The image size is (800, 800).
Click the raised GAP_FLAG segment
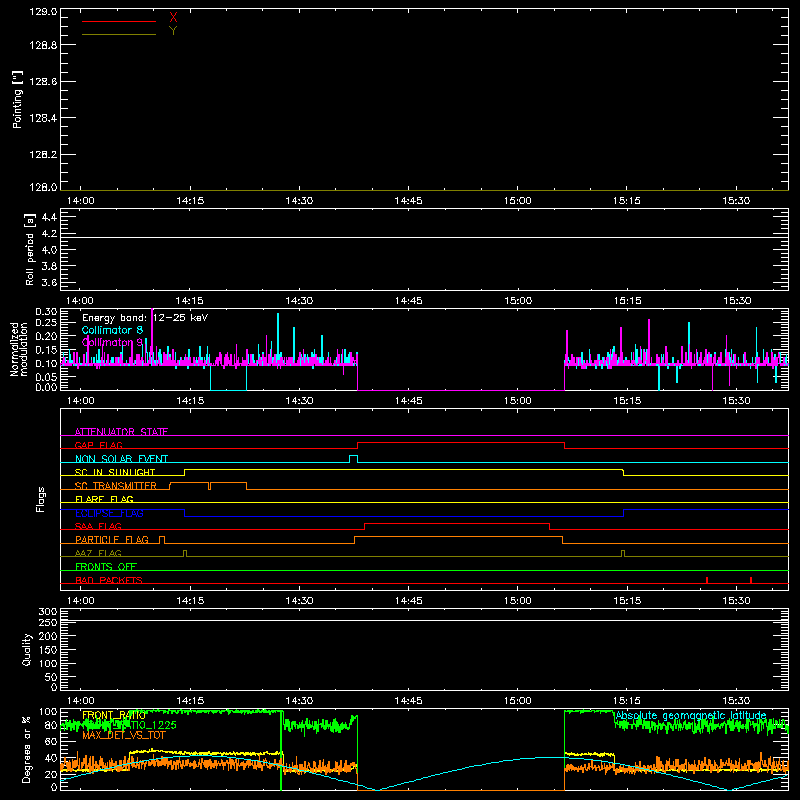coord(461,442)
